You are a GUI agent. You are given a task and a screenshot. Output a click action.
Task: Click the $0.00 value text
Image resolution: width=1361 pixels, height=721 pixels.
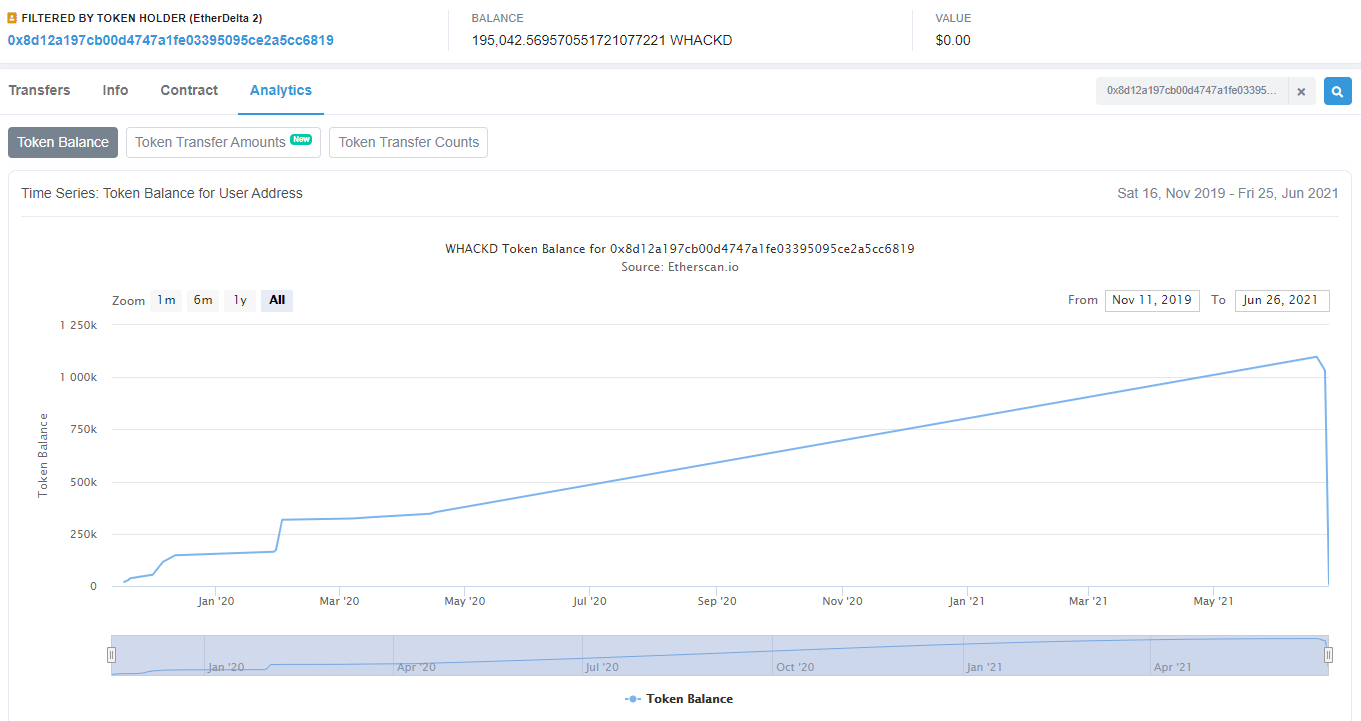click(x=953, y=41)
